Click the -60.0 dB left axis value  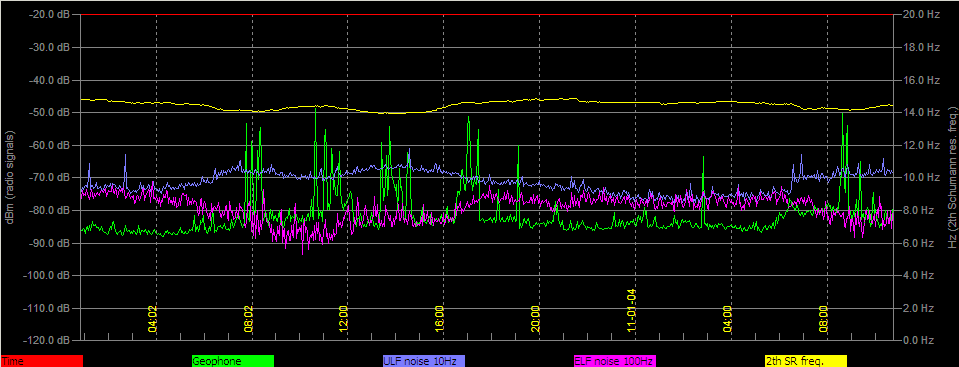click(x=49, y=144)
